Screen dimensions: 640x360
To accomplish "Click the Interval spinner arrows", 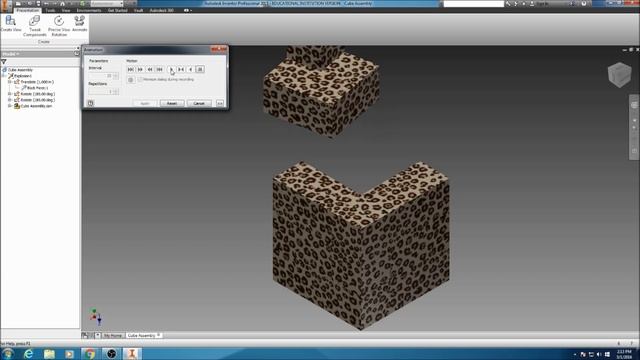I will coord(116,76).
